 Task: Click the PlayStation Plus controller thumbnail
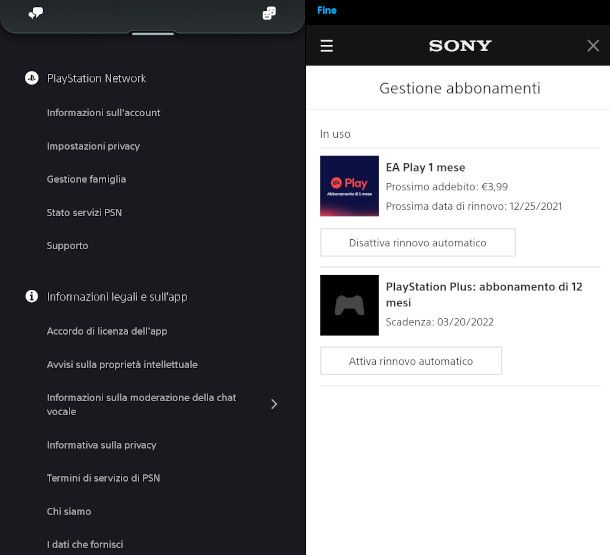point(349,305)
